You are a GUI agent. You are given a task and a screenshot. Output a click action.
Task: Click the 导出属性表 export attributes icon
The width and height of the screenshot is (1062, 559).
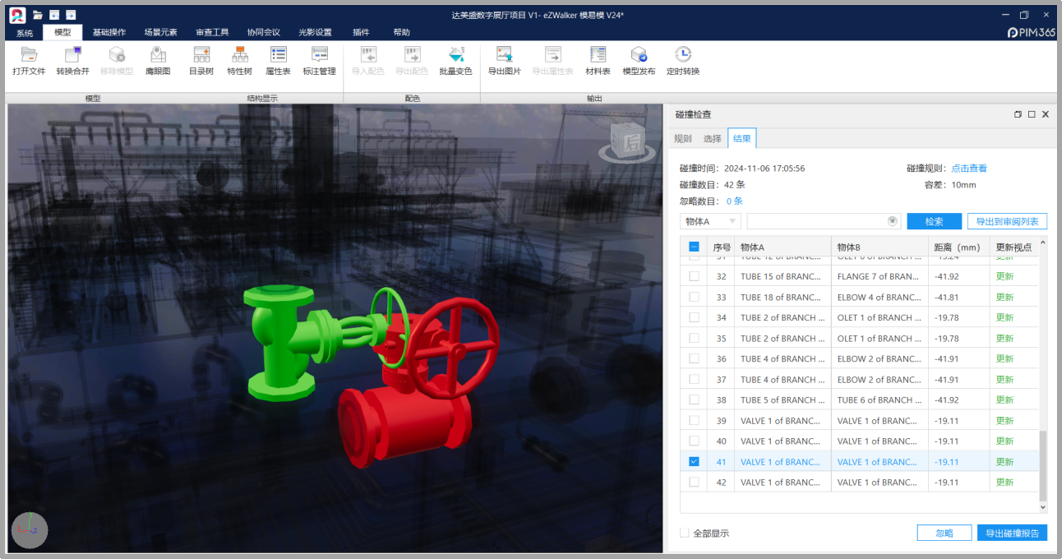coord(553,55)
